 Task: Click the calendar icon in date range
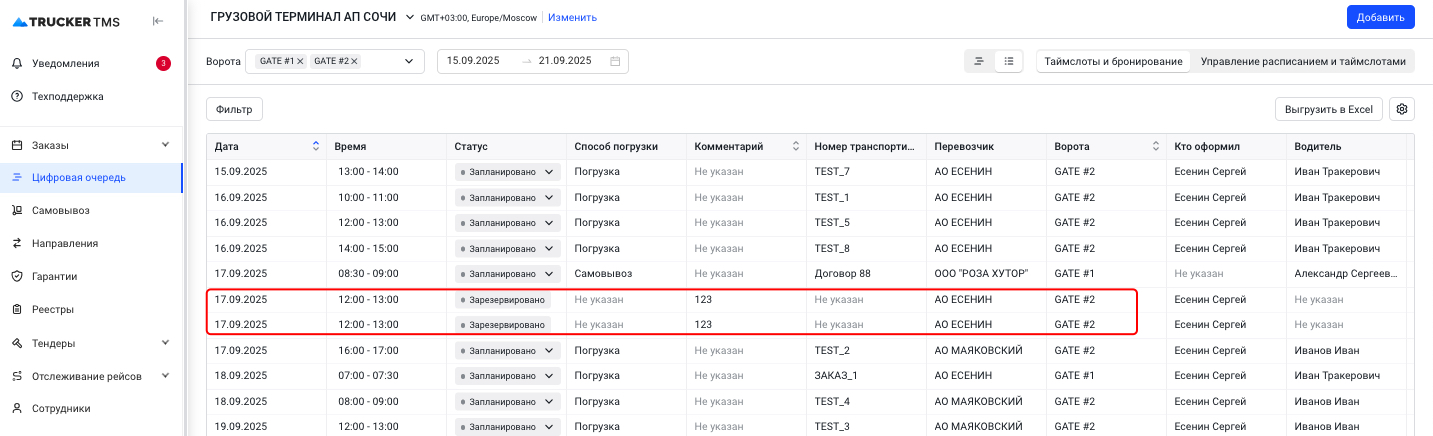[615, 61]
